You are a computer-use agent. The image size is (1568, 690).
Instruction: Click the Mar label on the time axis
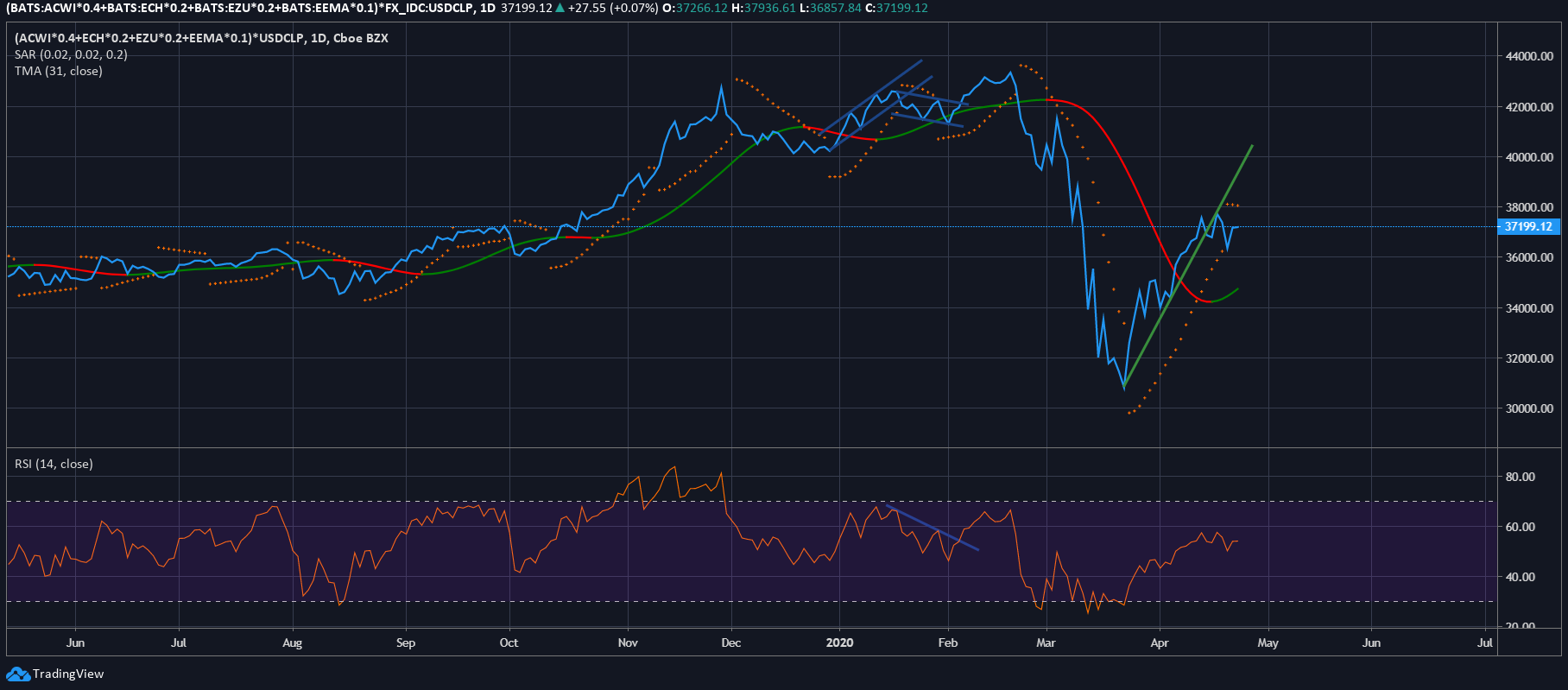tap(1046, 643)
